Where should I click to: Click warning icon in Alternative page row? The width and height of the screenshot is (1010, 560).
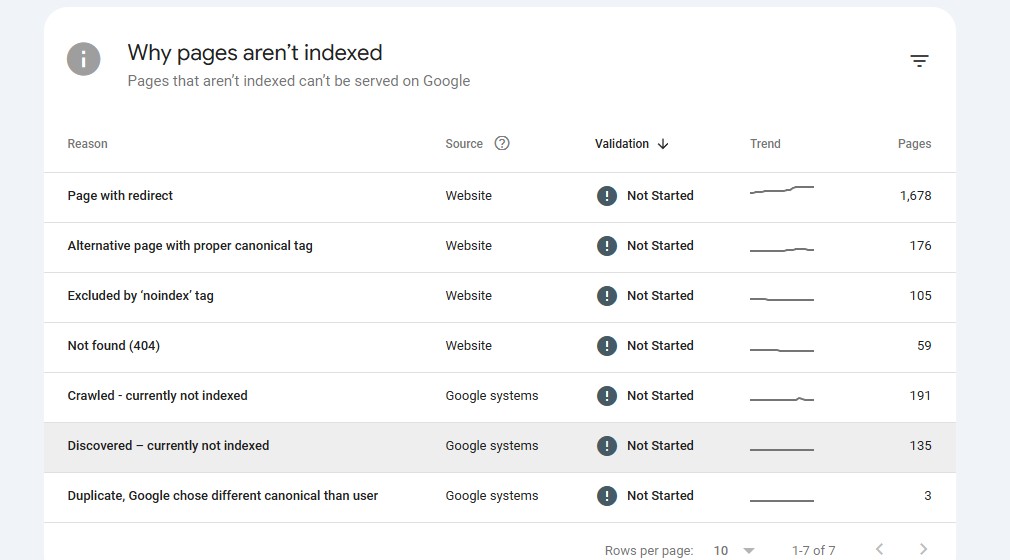click(607, 246)
